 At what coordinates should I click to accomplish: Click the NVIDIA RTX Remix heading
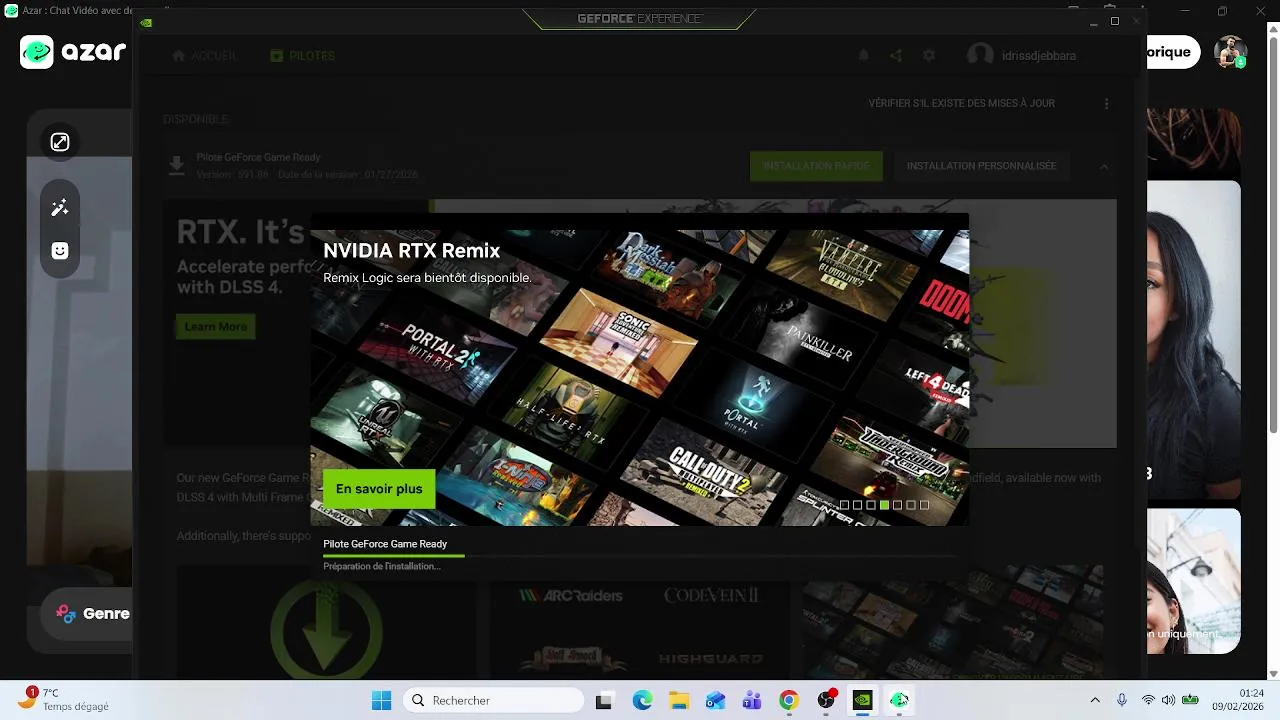pos(411,251)
